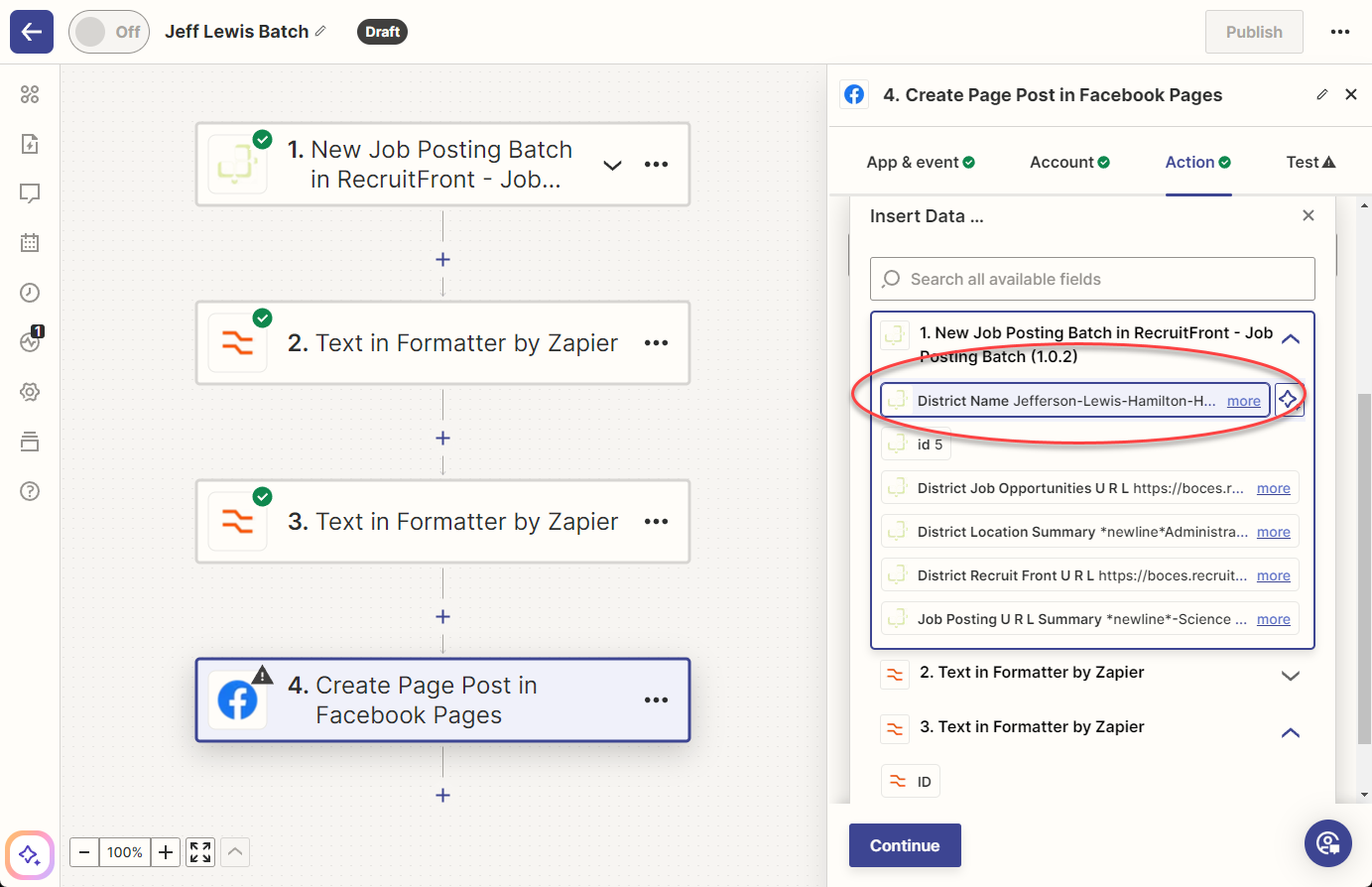Click the Continue button

click(x=905, y=845)
